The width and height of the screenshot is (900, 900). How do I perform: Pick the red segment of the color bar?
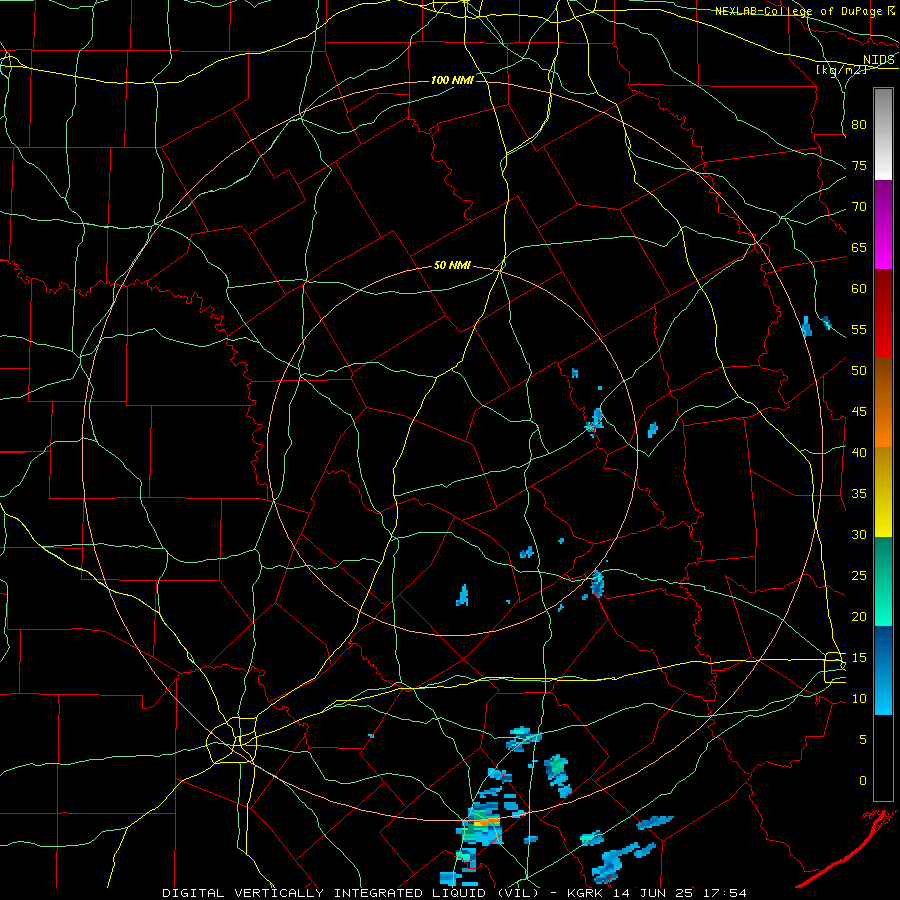[883, 314]
